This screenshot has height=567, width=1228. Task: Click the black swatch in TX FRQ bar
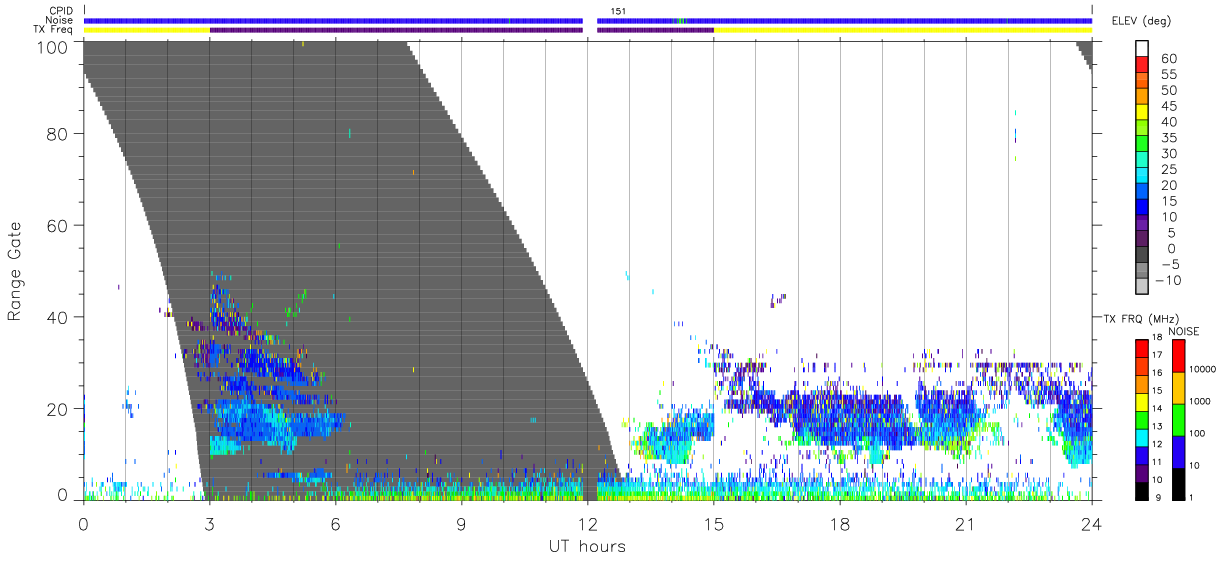pos(1141,490)
